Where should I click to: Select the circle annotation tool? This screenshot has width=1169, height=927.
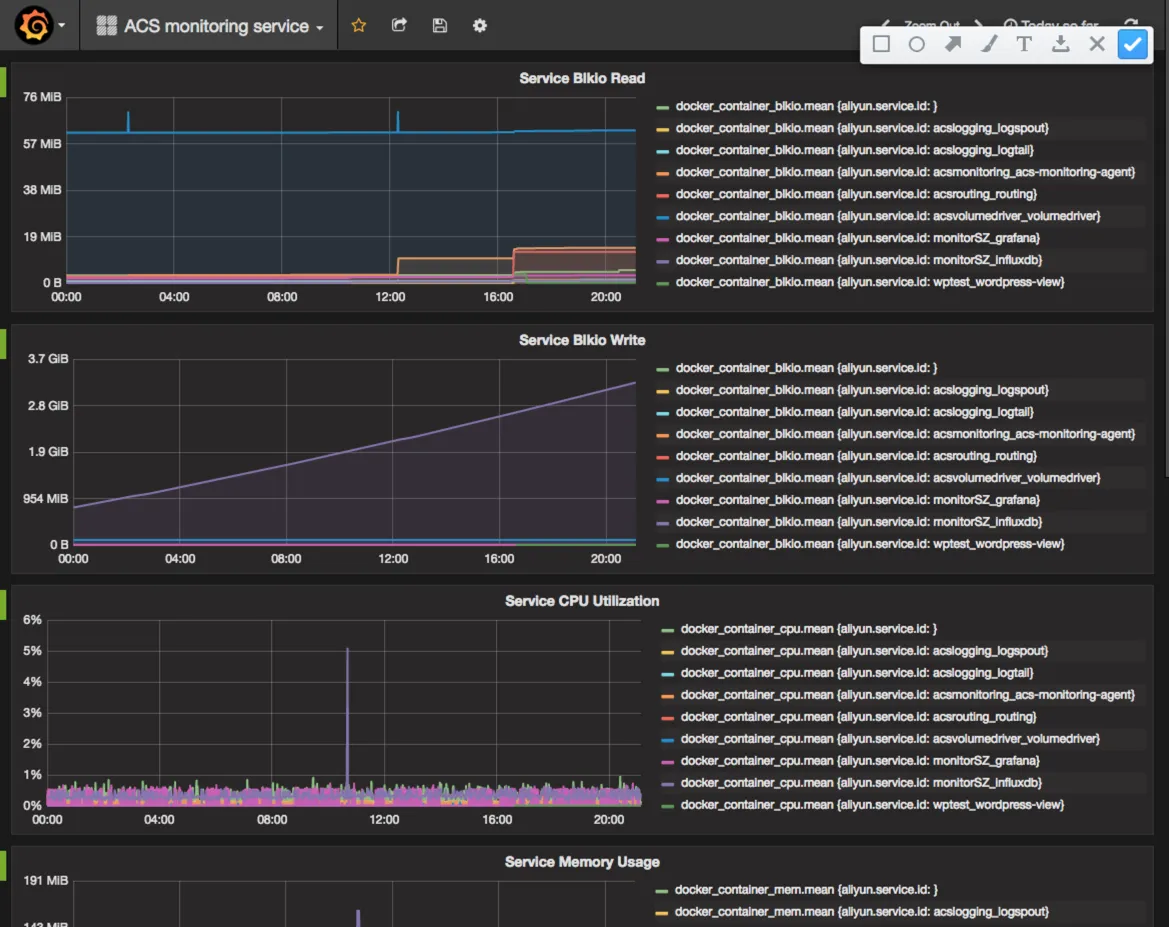pyautogui.click(x=917, y=44)
